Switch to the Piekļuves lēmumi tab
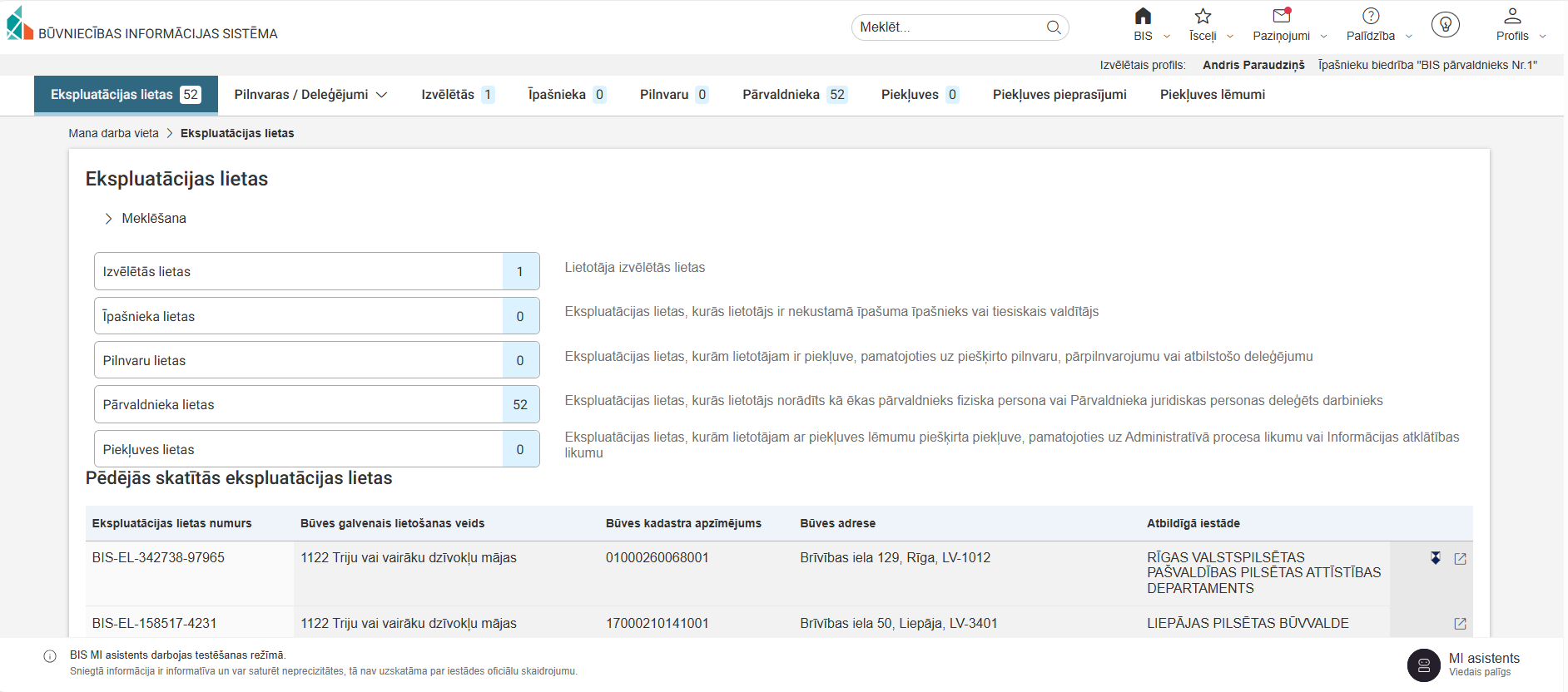The height and width of the screenshot is (692, 1568). [1212, 95]
